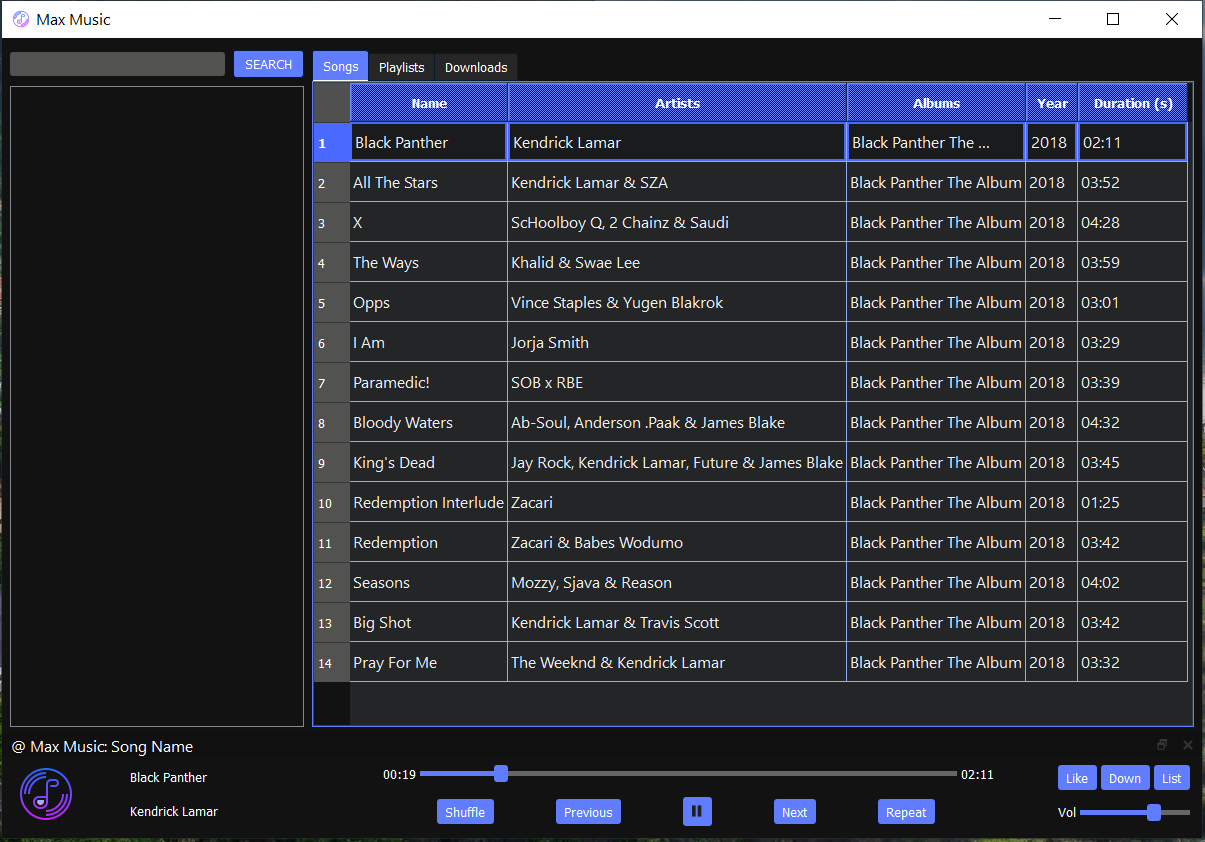Screen dimensions: 1205x842
Task: Sort by the Albums column header
Action: coord(936,103)
